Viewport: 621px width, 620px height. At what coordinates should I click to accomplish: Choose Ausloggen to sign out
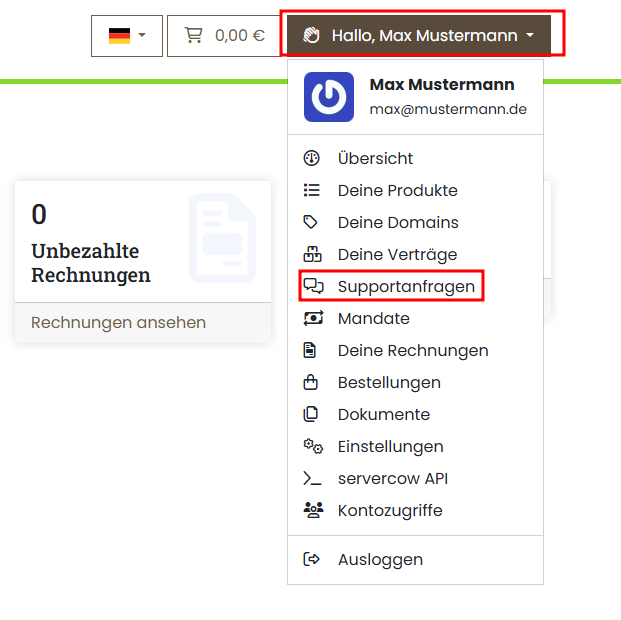tap(415, 559)
